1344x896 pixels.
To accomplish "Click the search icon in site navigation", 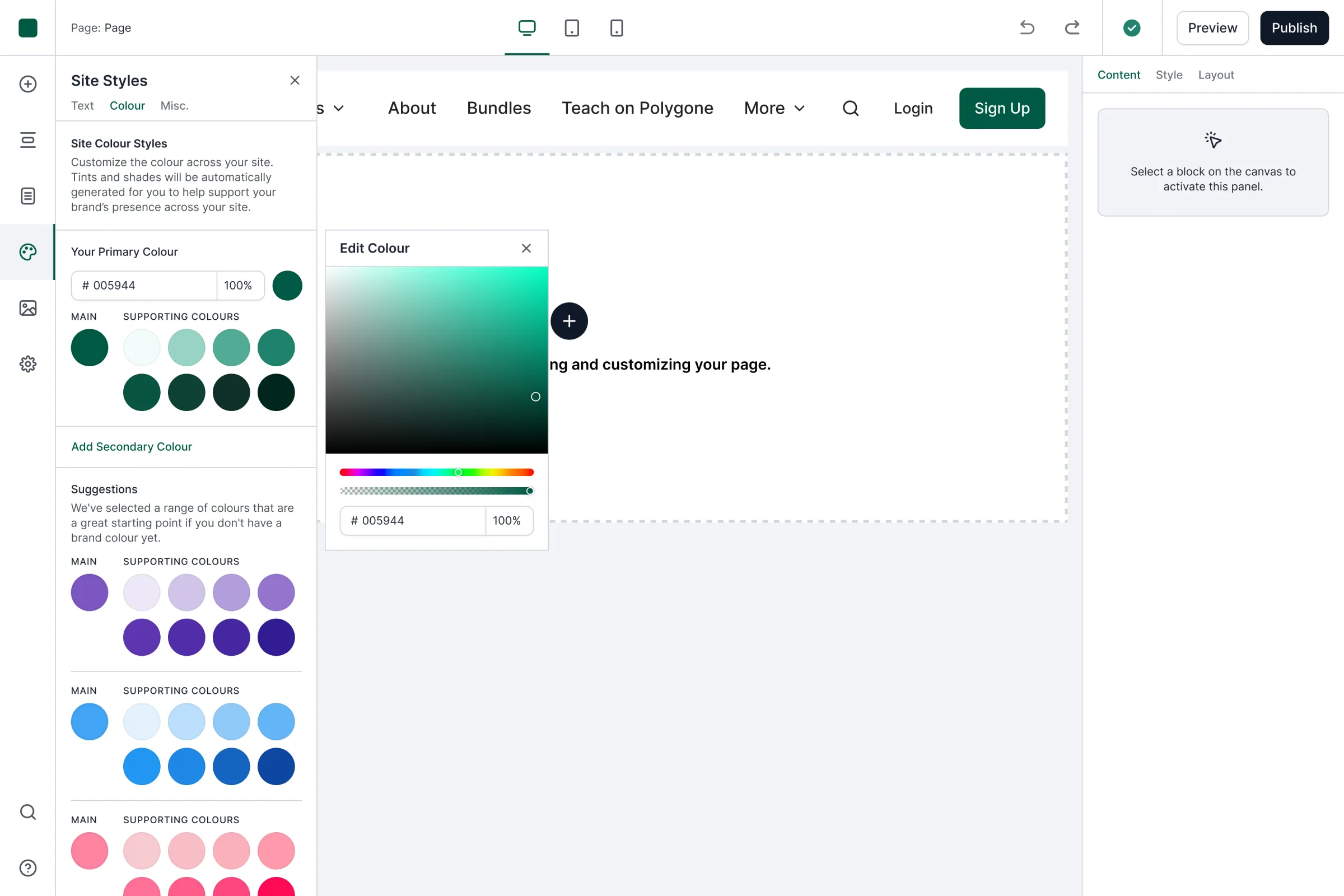I will coord(850,108).
